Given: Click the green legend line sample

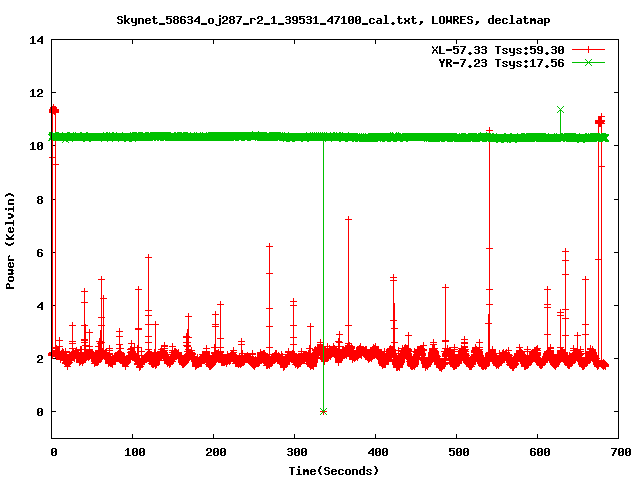Looking at the screenshot, I should (588, 62).
